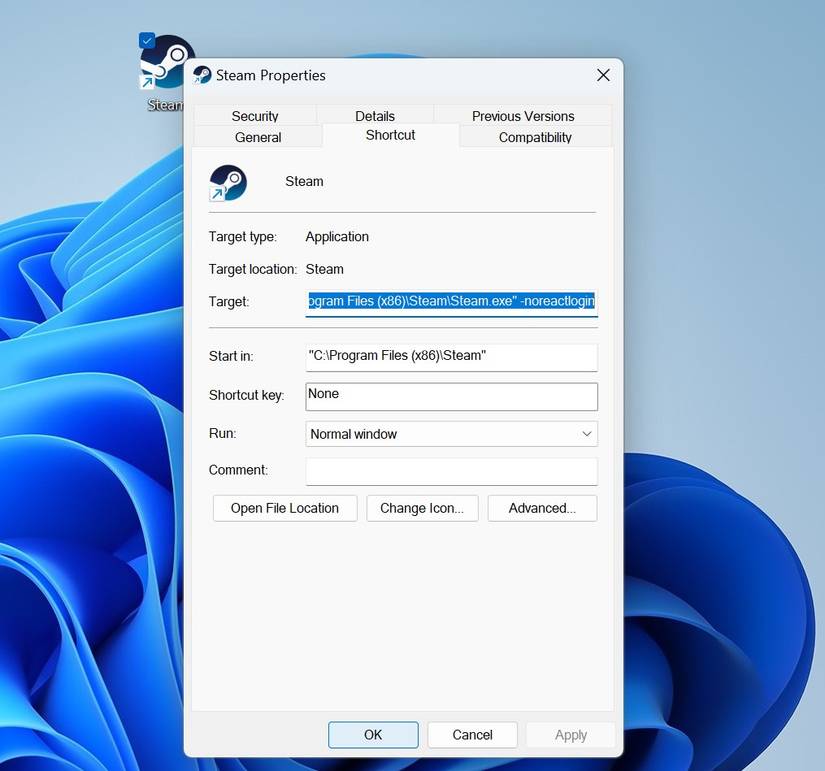Click the Steam icon in the title bar
This screenshot has height=771, width=825.
pos(202,75)
